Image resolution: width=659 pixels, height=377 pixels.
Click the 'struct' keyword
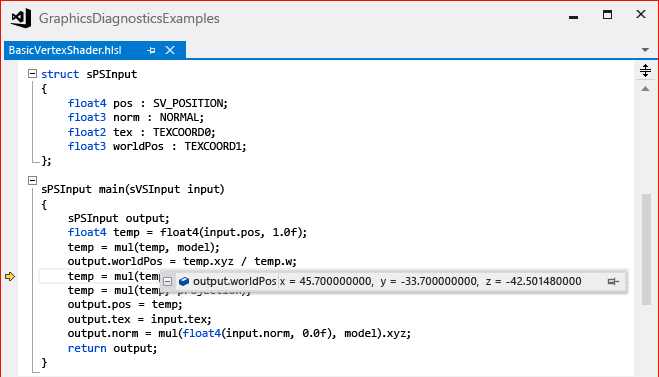coord(60,74)
